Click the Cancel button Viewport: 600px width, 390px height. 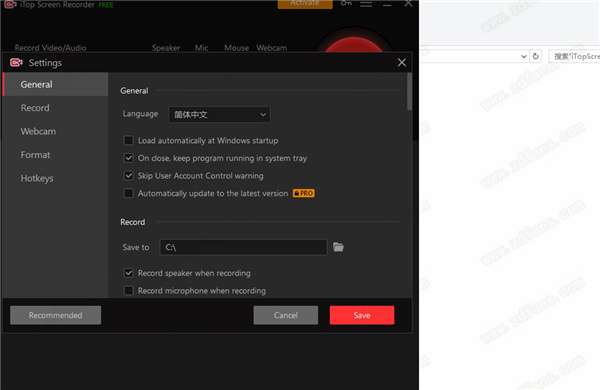tap(285, 315)
